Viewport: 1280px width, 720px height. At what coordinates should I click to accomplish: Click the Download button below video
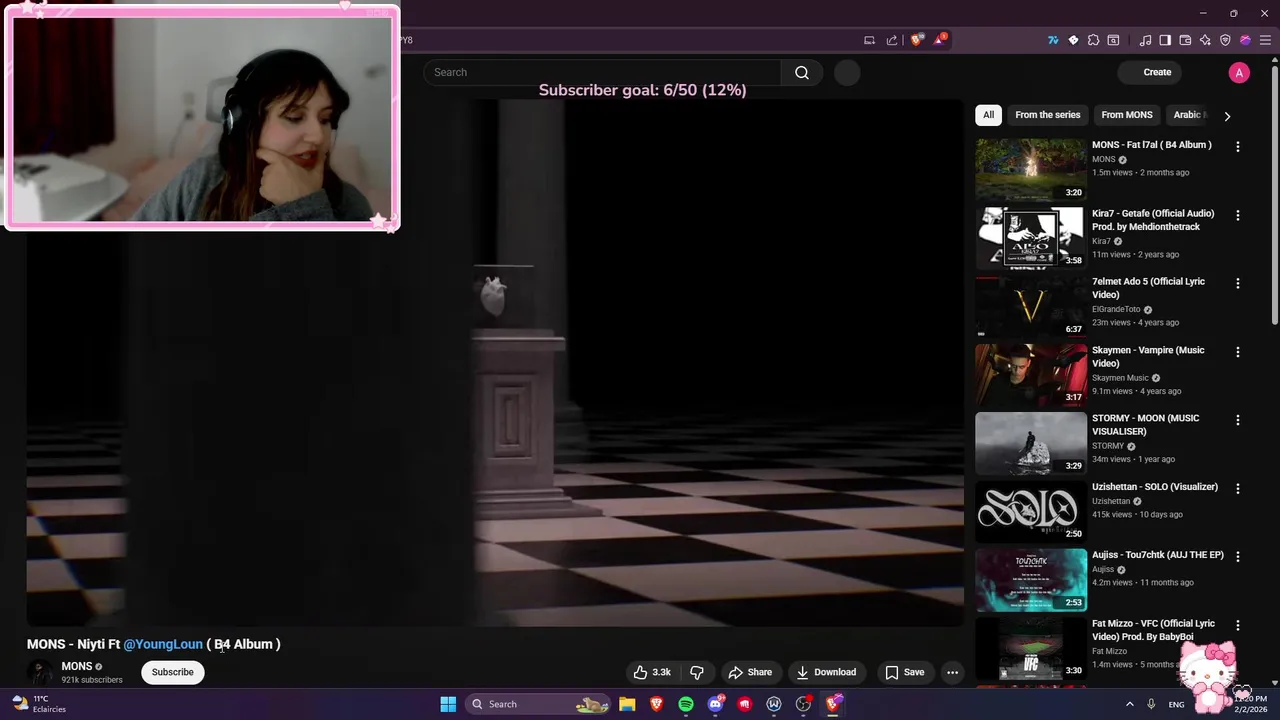click(x=826, y=672)
